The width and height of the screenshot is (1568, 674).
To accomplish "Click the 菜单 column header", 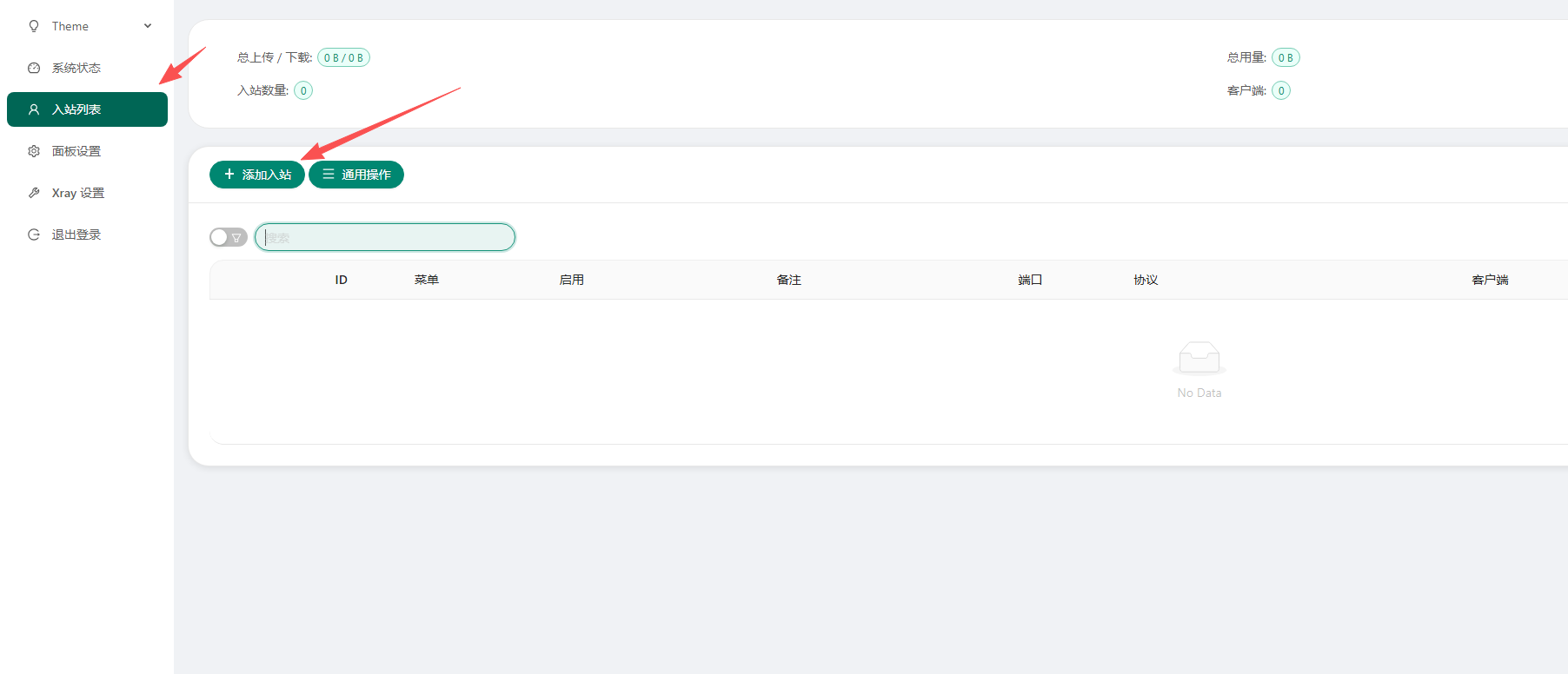I will click(x=426, y=280).
